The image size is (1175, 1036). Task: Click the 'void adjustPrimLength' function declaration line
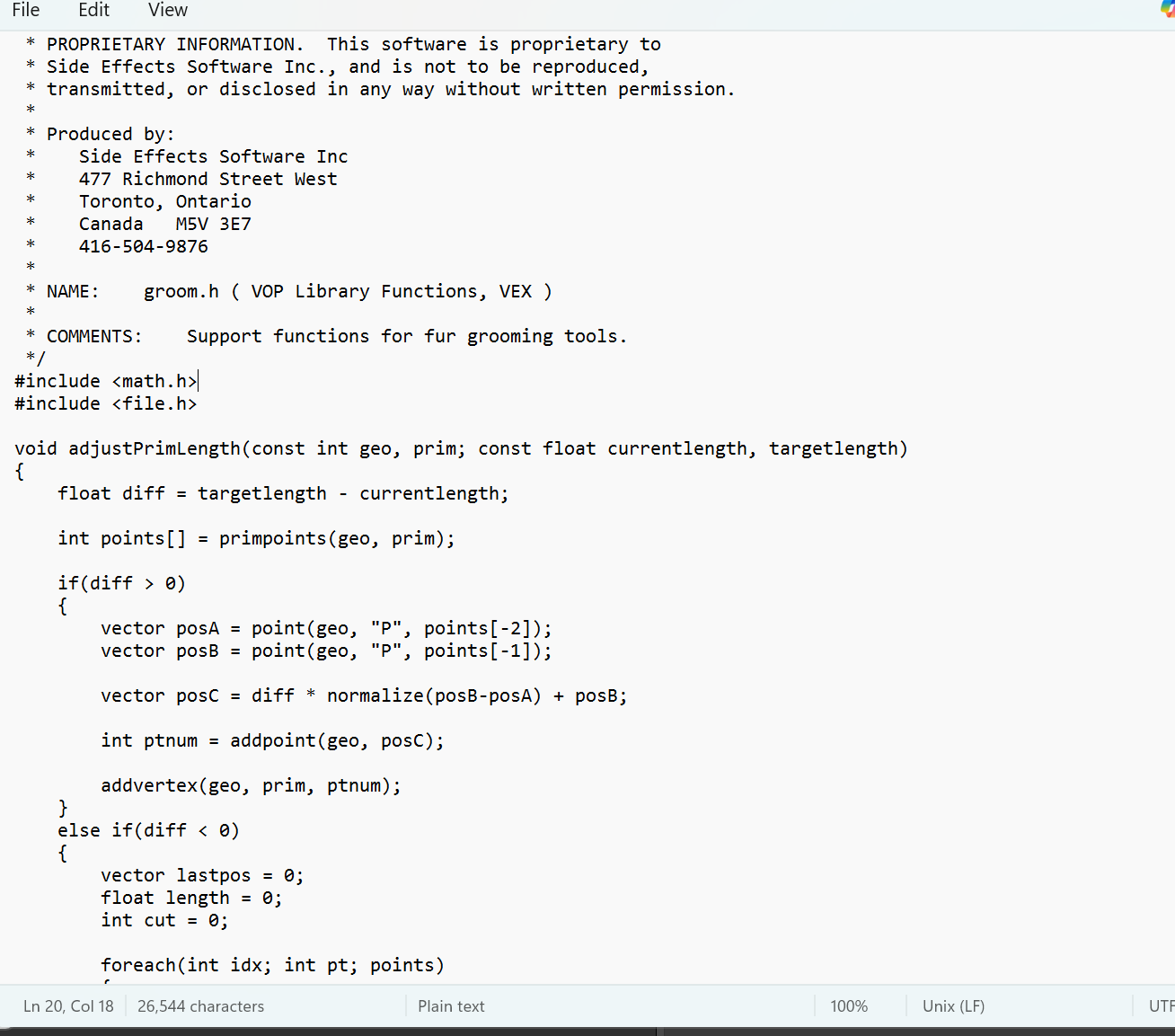click(461, 448)
